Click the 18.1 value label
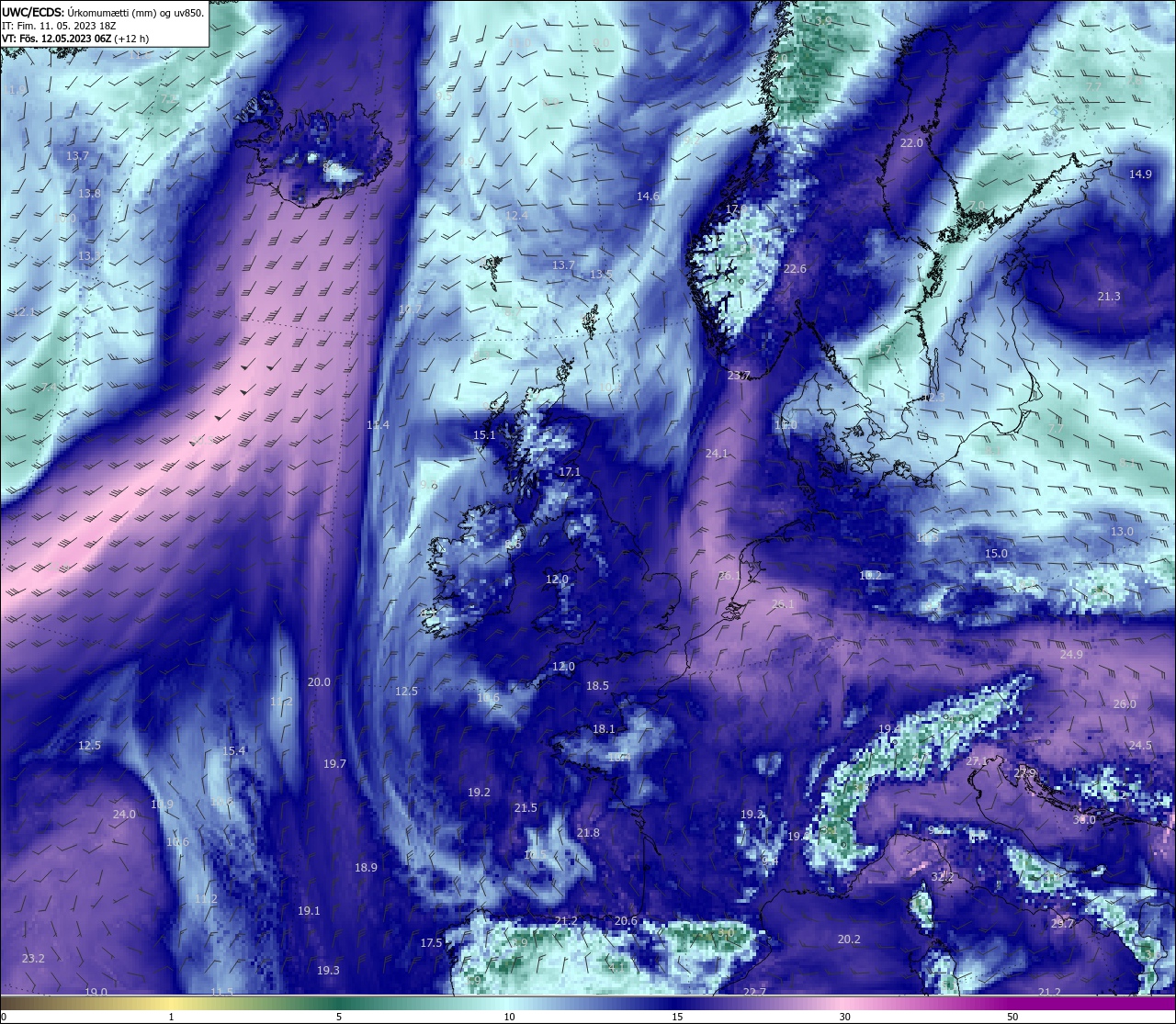 (x=604, y=728)
